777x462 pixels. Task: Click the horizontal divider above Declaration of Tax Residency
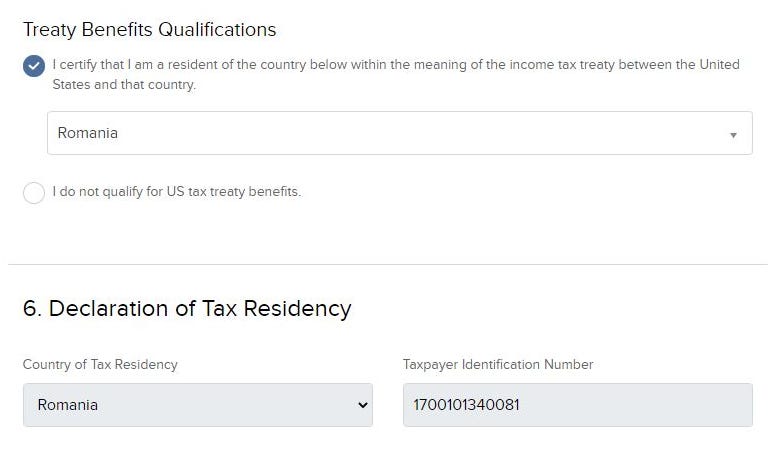pyautogui.click(x=388, y=264)
